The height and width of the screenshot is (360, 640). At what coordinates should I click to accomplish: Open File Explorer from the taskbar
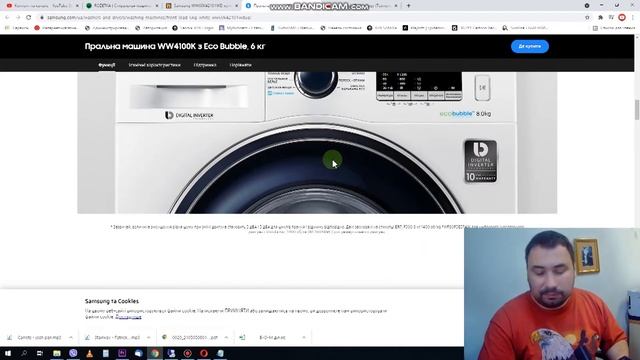click(x=57, y=353)
